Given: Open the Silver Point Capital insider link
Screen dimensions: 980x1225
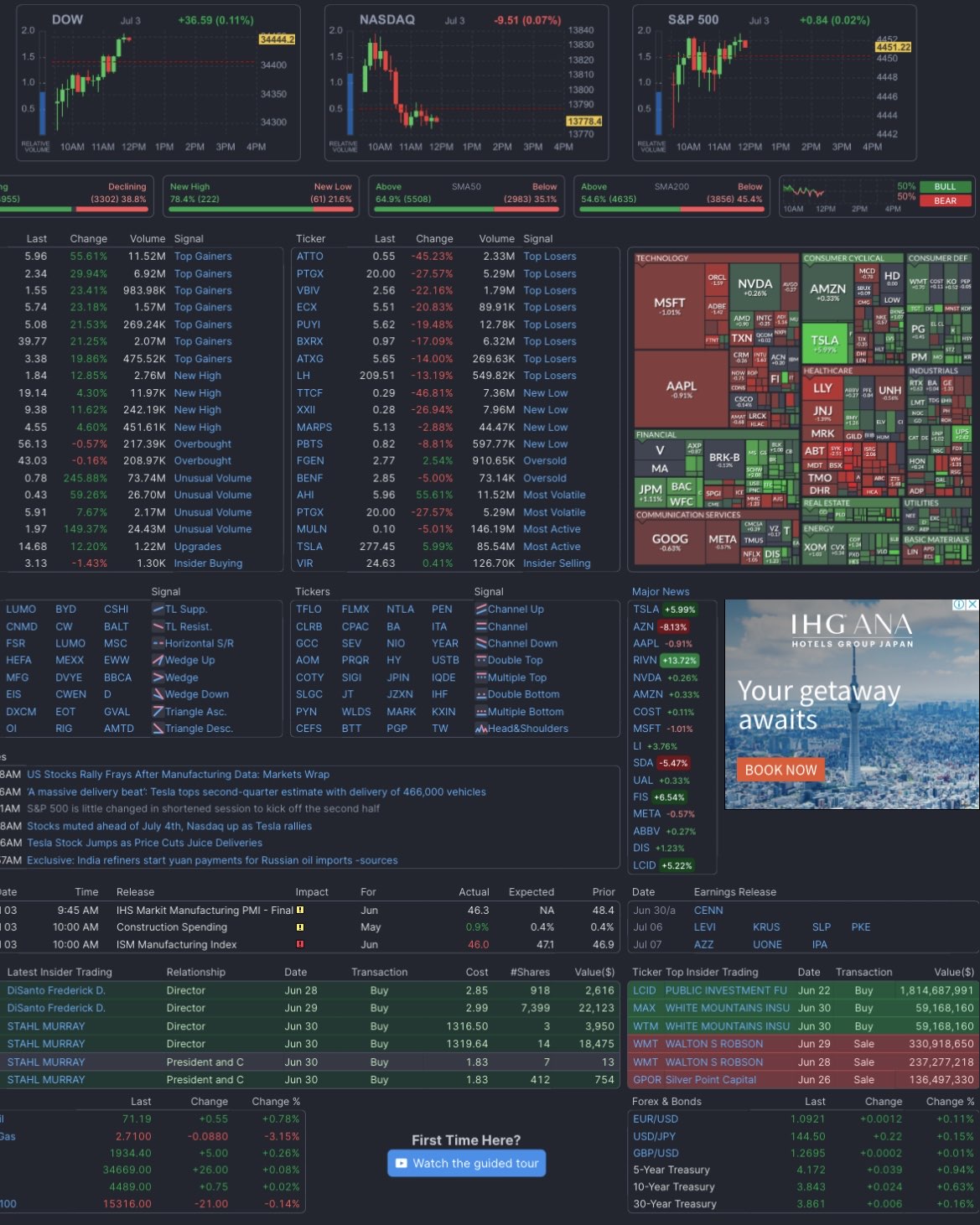Looking at the screenshot, I should coord(711,1080).
